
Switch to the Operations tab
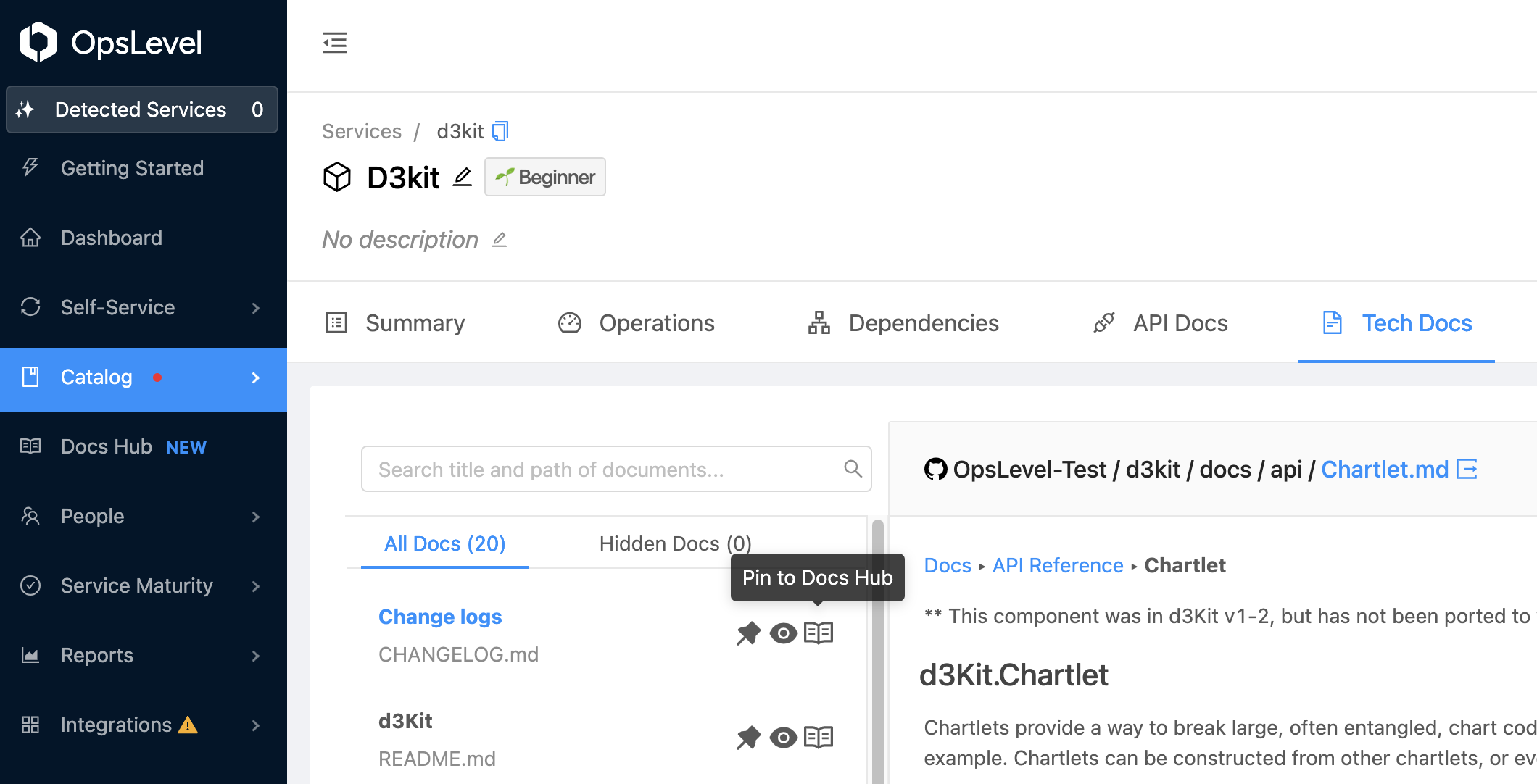coord(636,322)
